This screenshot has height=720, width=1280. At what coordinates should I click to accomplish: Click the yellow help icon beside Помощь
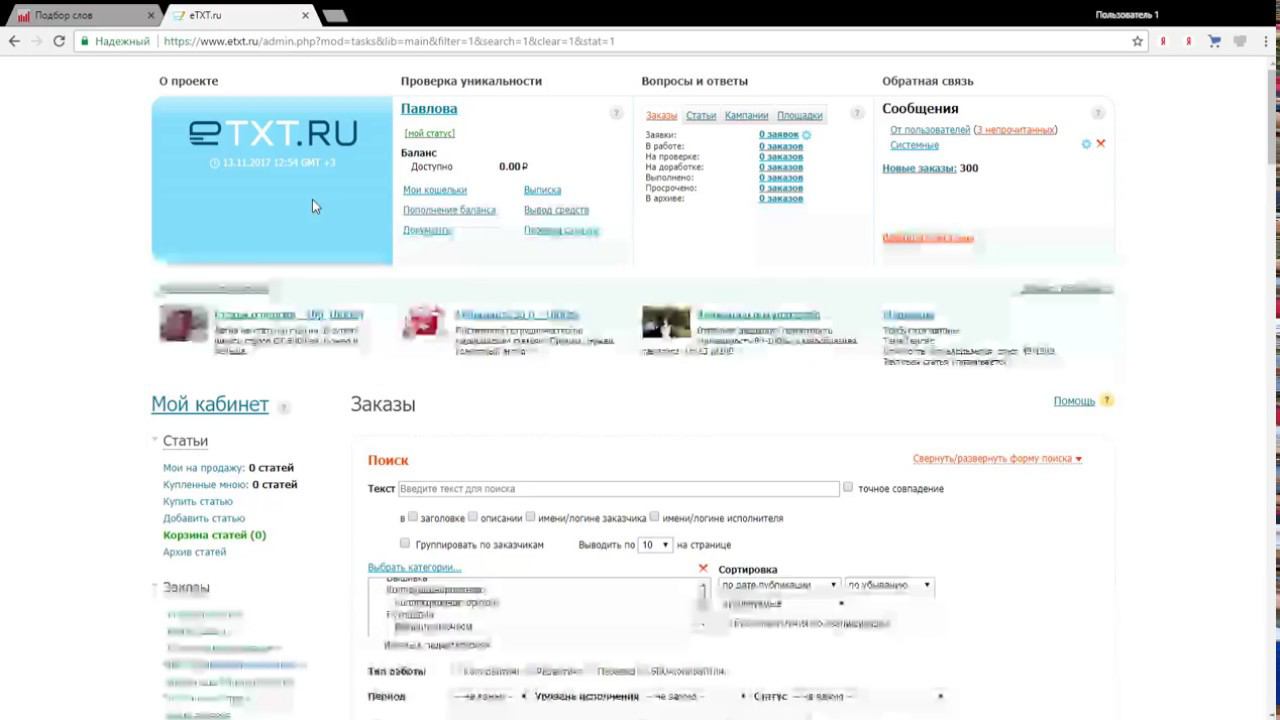click(1107, 401)
